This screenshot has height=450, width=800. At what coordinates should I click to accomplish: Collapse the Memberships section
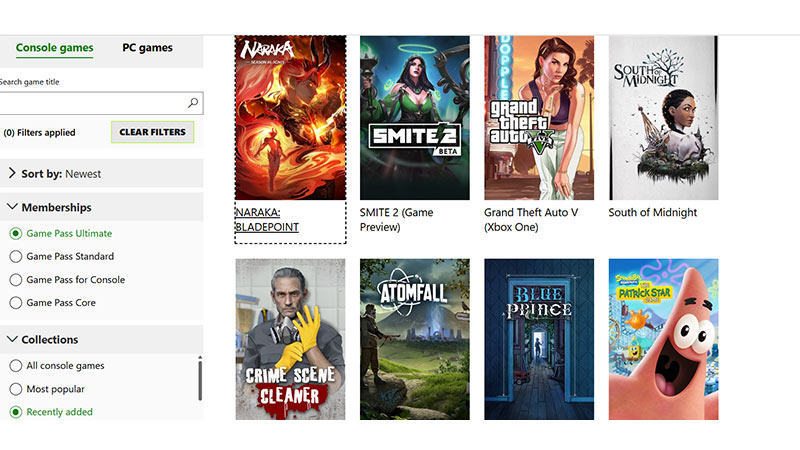102,207
